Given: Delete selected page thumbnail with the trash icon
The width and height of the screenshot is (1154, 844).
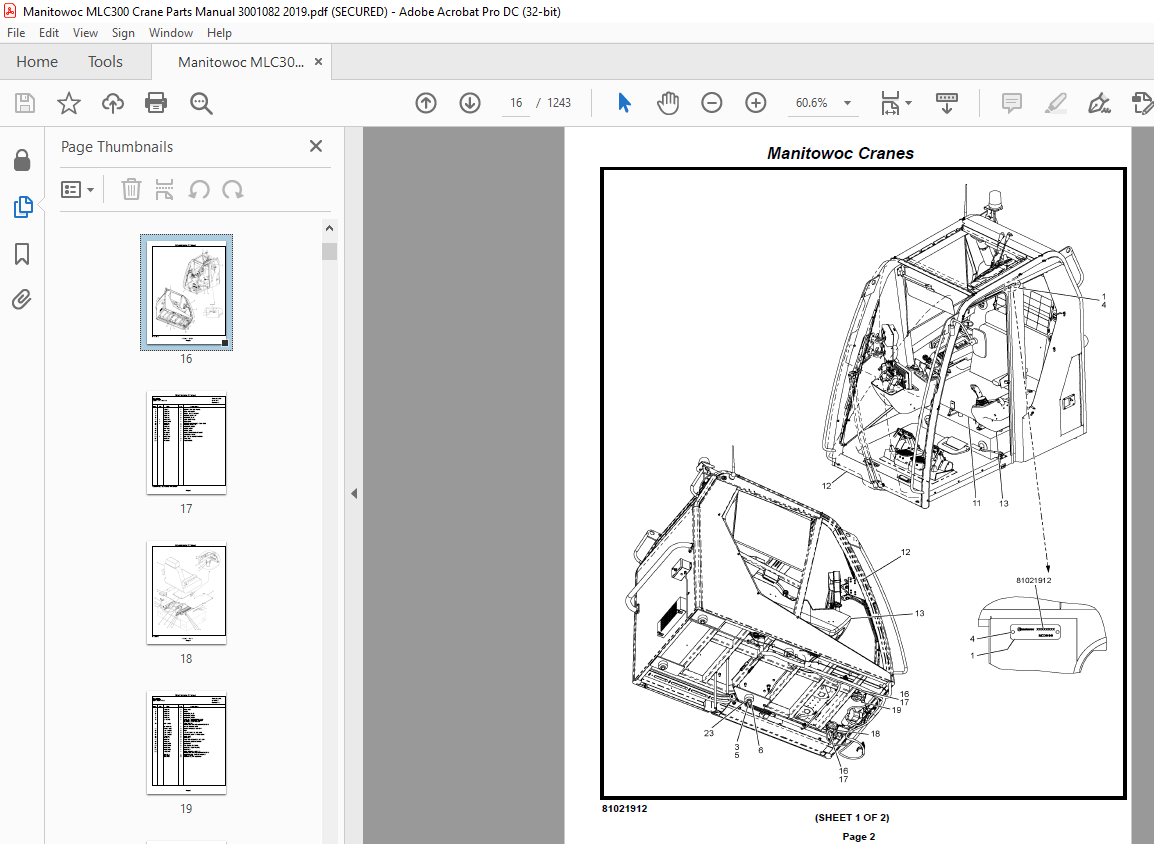Looking at the screenshot, I should coord(131,190).
